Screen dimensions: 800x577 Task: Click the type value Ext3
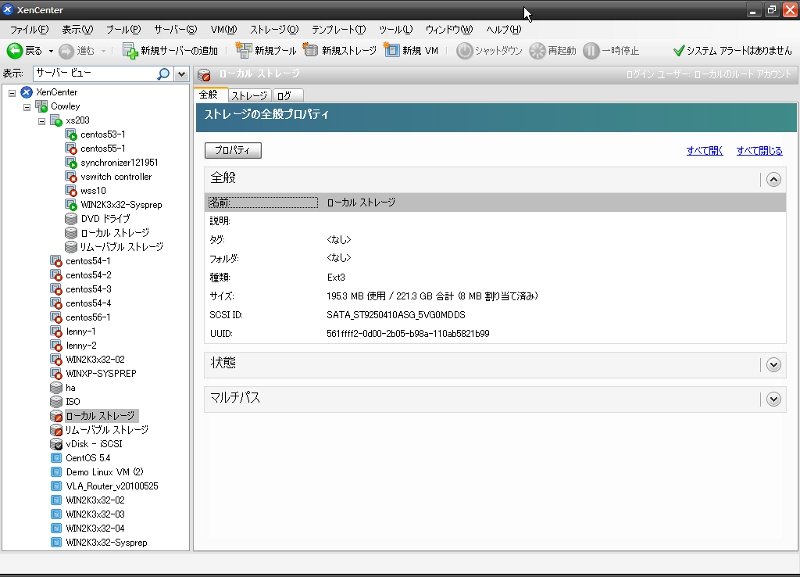pyautogui.click(x=336, y=278)
